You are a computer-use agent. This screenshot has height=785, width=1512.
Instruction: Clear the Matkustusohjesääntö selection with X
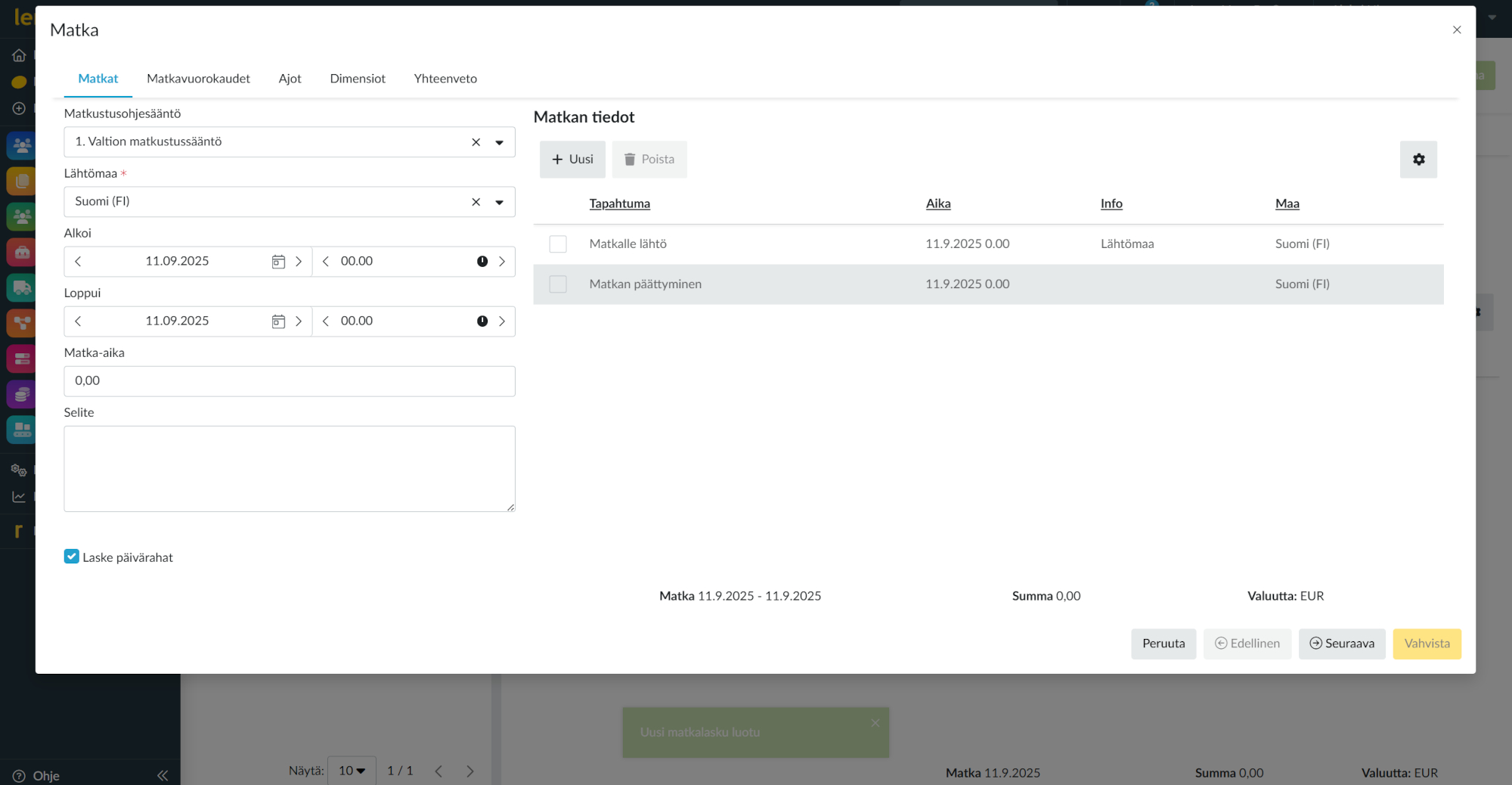[476, 142]
